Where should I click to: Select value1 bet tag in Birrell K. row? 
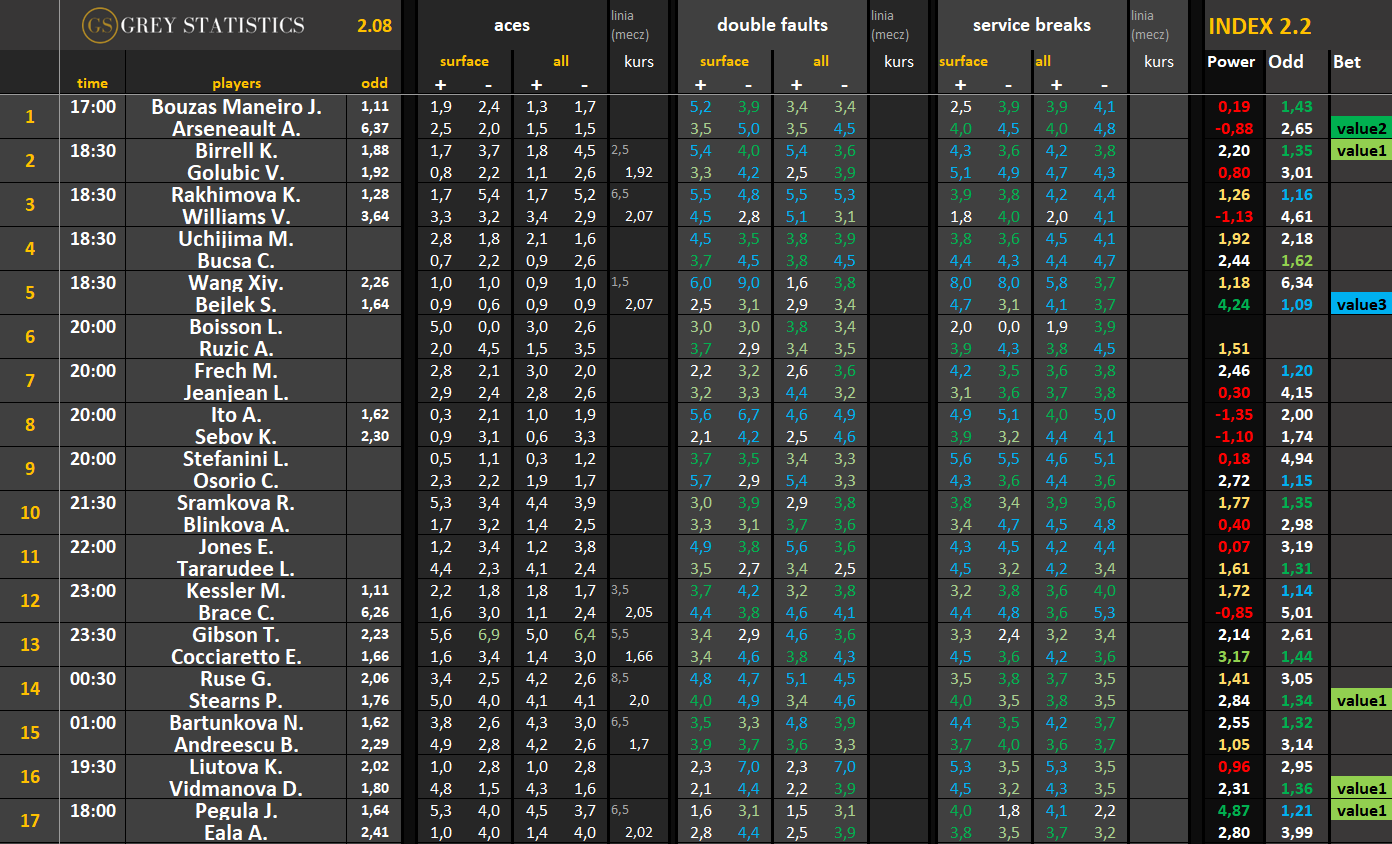(x=1360, y=150)
